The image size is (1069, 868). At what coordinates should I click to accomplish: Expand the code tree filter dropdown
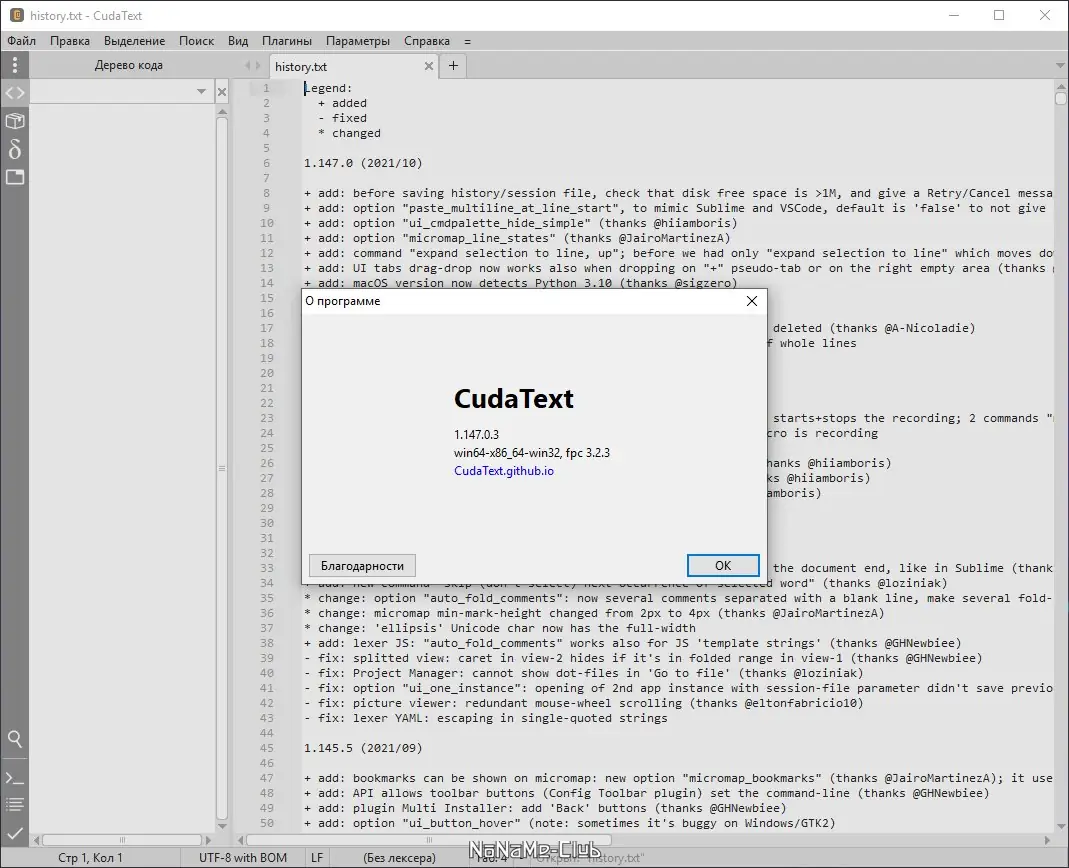[201, 91]
